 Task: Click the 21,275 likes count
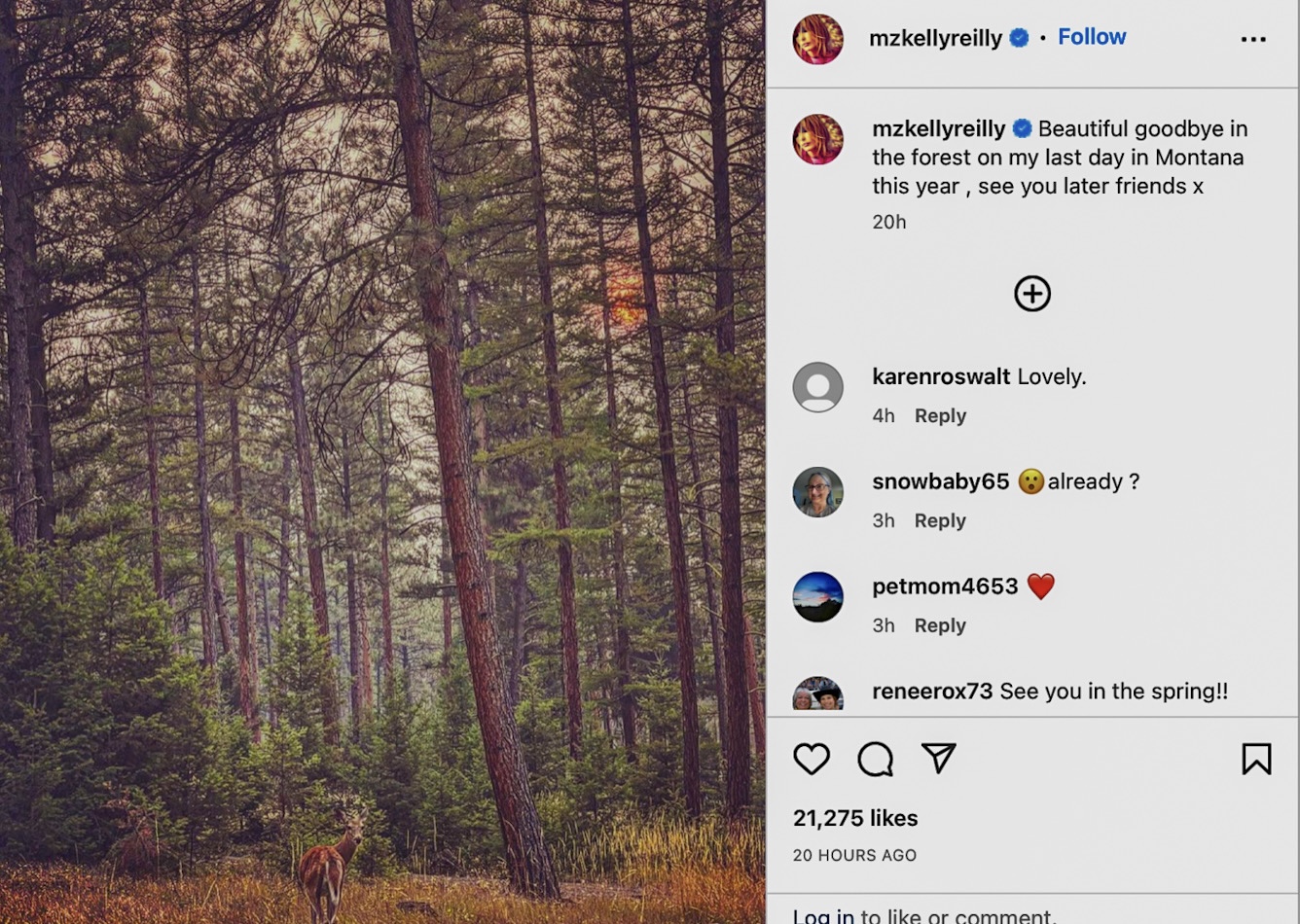854,818
